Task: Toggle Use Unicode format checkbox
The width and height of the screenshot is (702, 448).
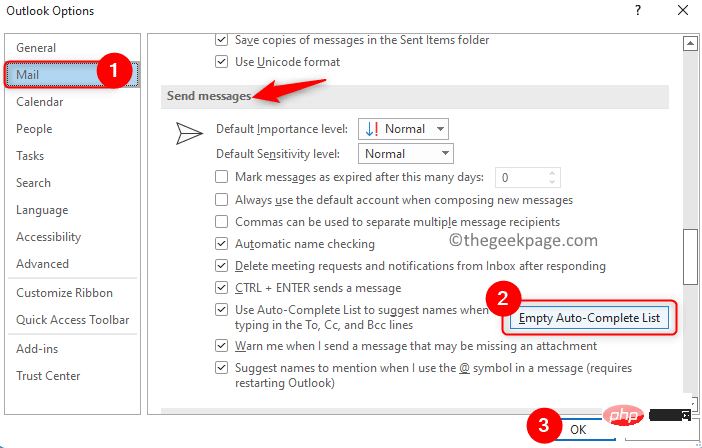Action: click(x=221, y=61)
